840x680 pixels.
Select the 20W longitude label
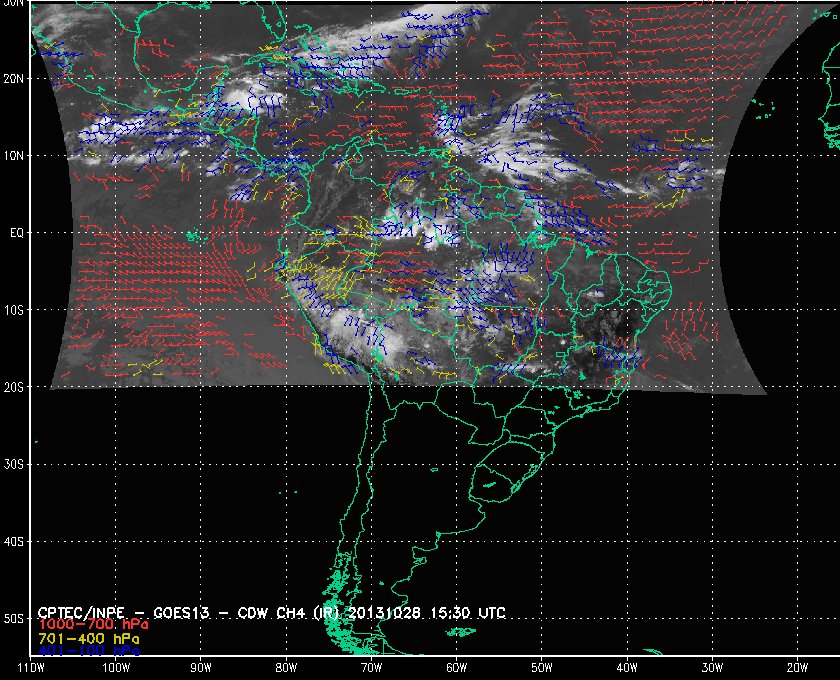(x=797, y=668)
